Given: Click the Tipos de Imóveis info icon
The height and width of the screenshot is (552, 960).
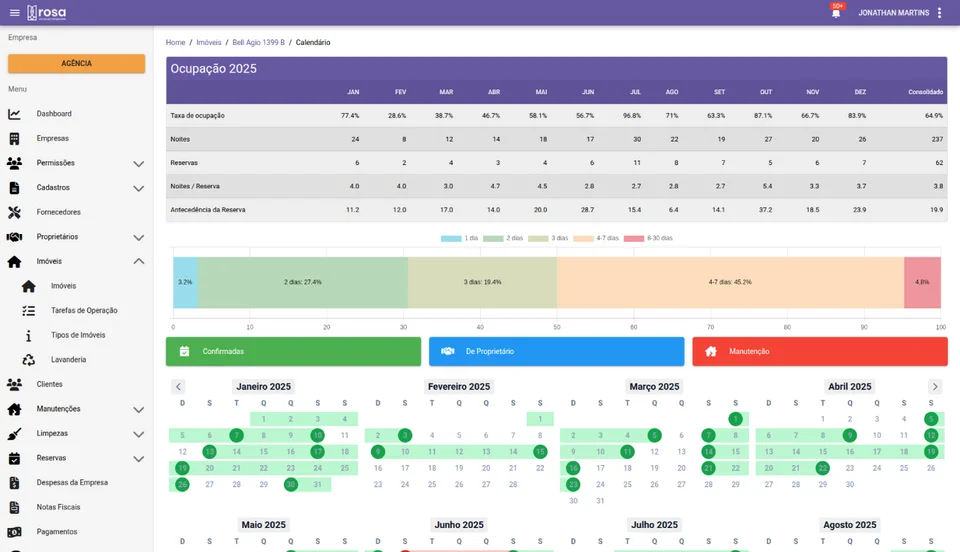Looking at the screenshot, I should coord(29,336).
